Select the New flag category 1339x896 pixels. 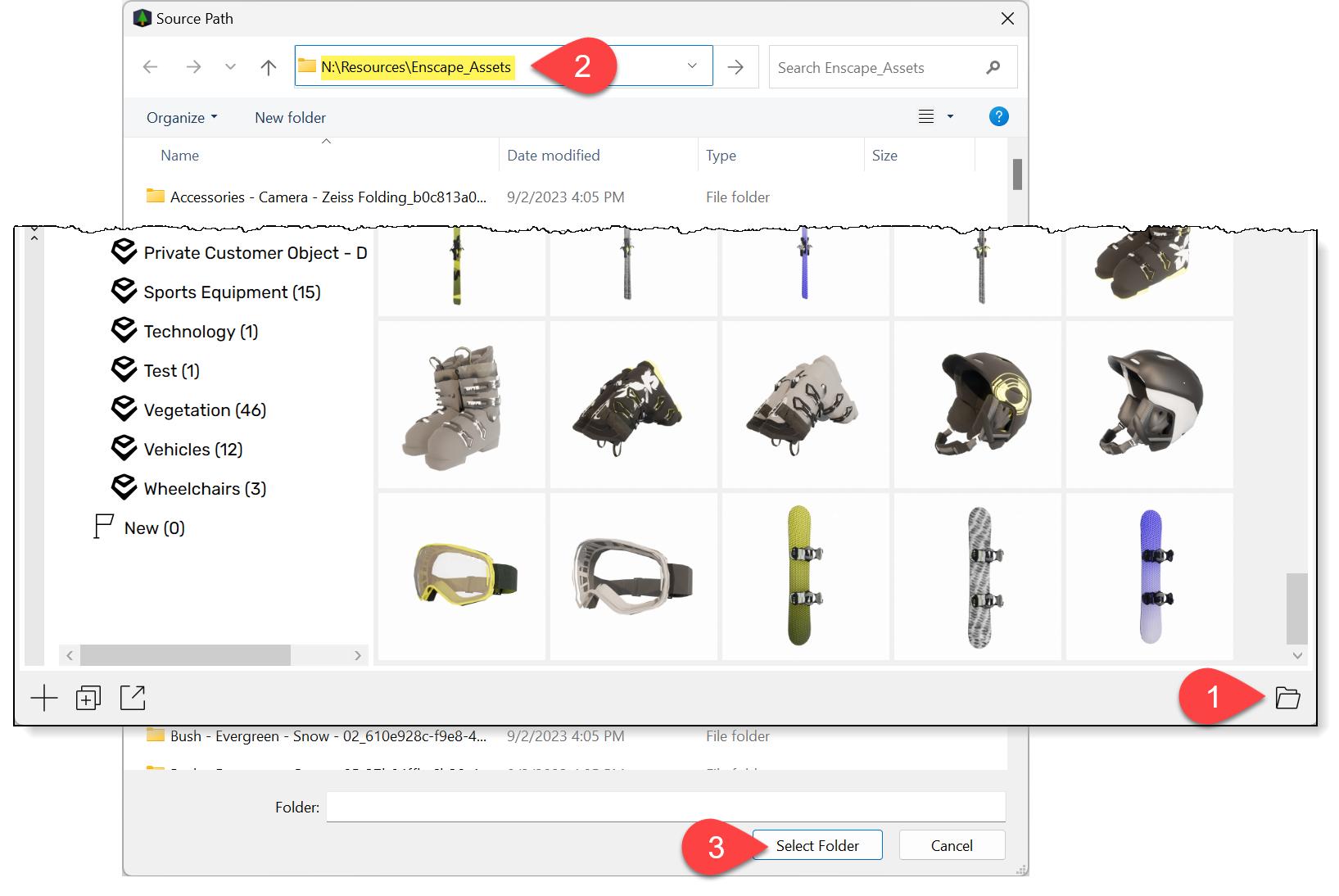click(x=155, y=527)
